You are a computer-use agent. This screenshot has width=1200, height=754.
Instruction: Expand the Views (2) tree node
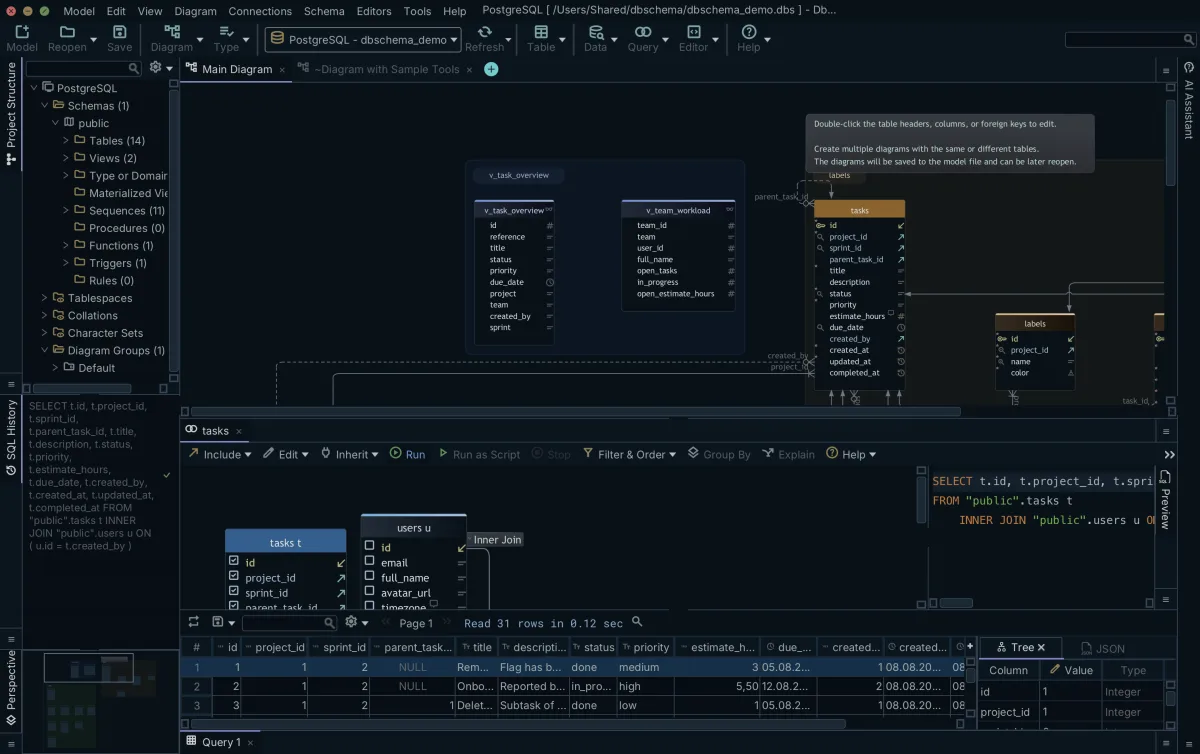coord(66,158)
